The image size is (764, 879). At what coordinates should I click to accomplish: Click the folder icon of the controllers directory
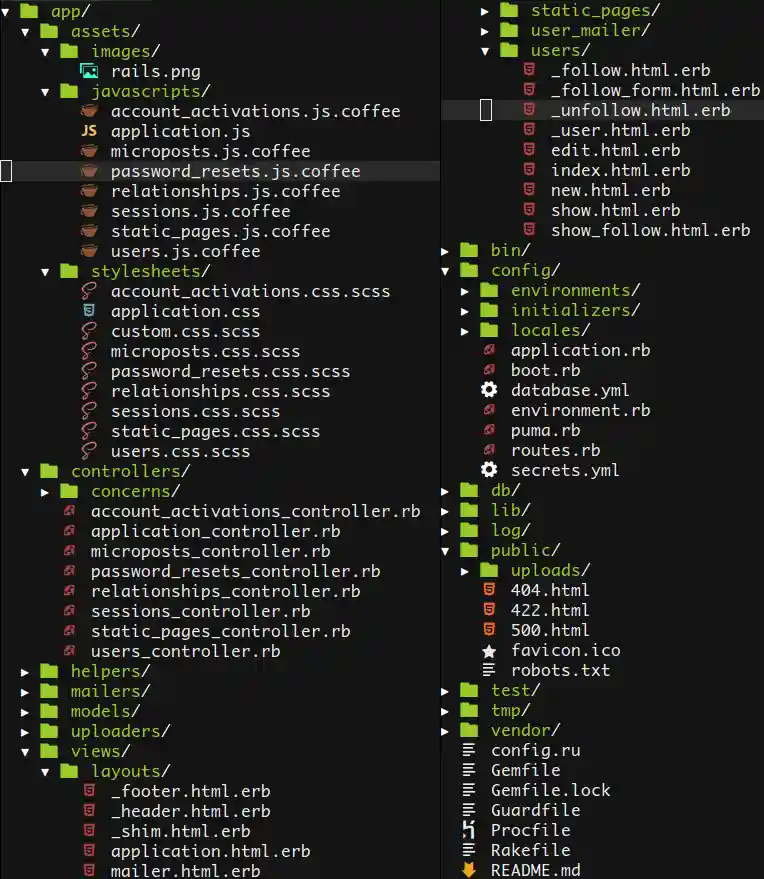49,471
